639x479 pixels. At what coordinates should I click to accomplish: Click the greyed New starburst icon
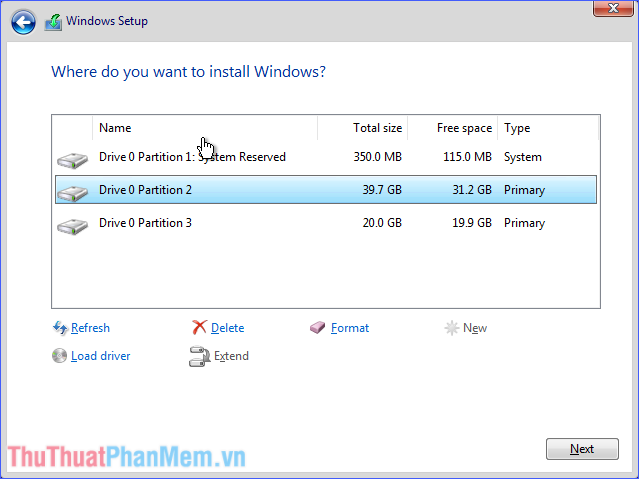click(452, 328)
